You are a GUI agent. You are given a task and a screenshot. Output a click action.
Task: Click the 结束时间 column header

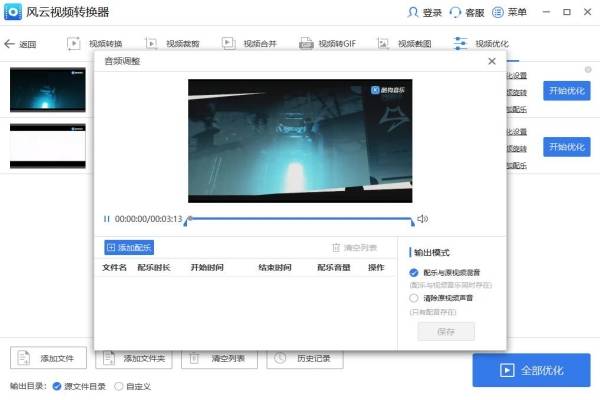pyautogui.click(x=275, y=268)
